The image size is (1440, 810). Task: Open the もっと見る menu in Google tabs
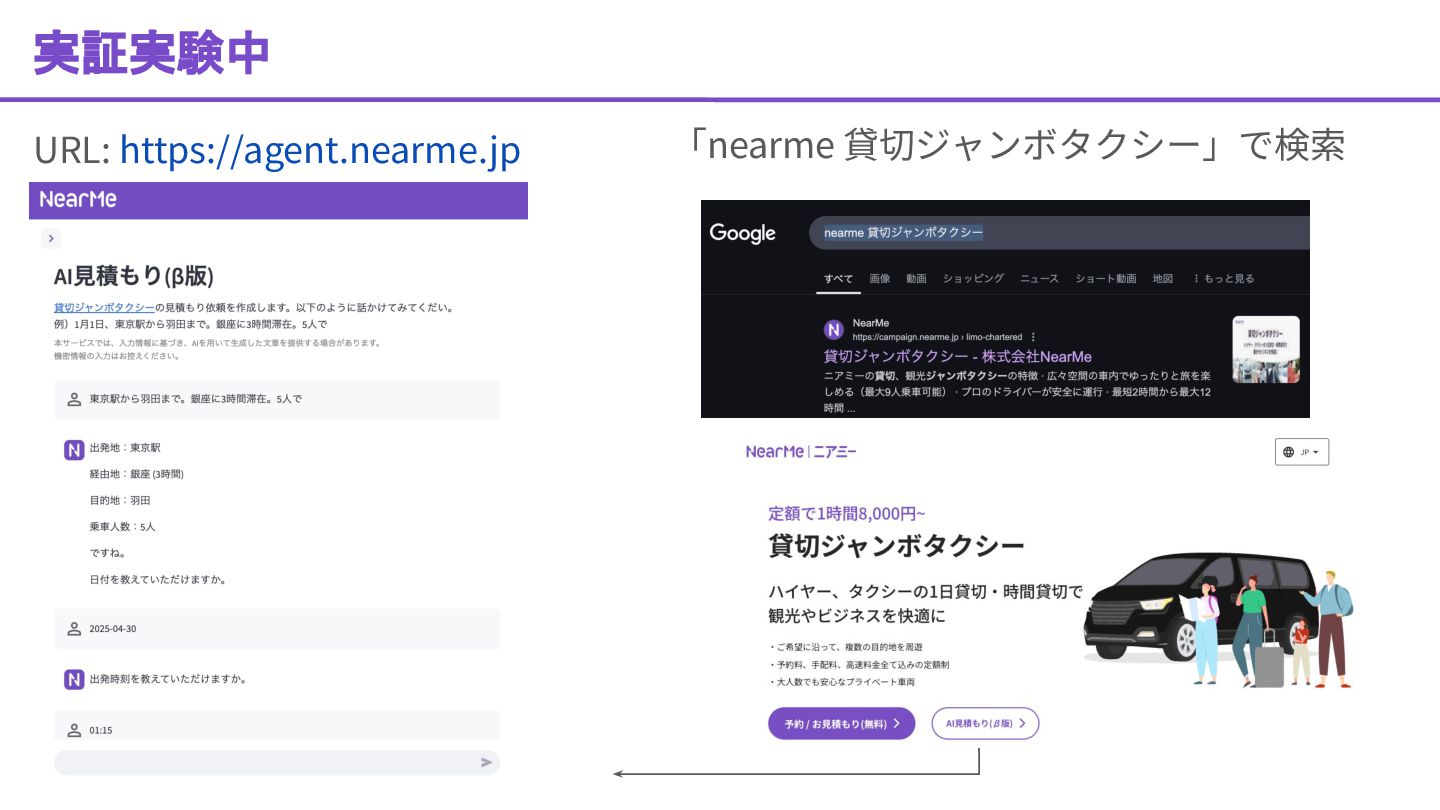pyautogui.click(x=1224, y=278)
